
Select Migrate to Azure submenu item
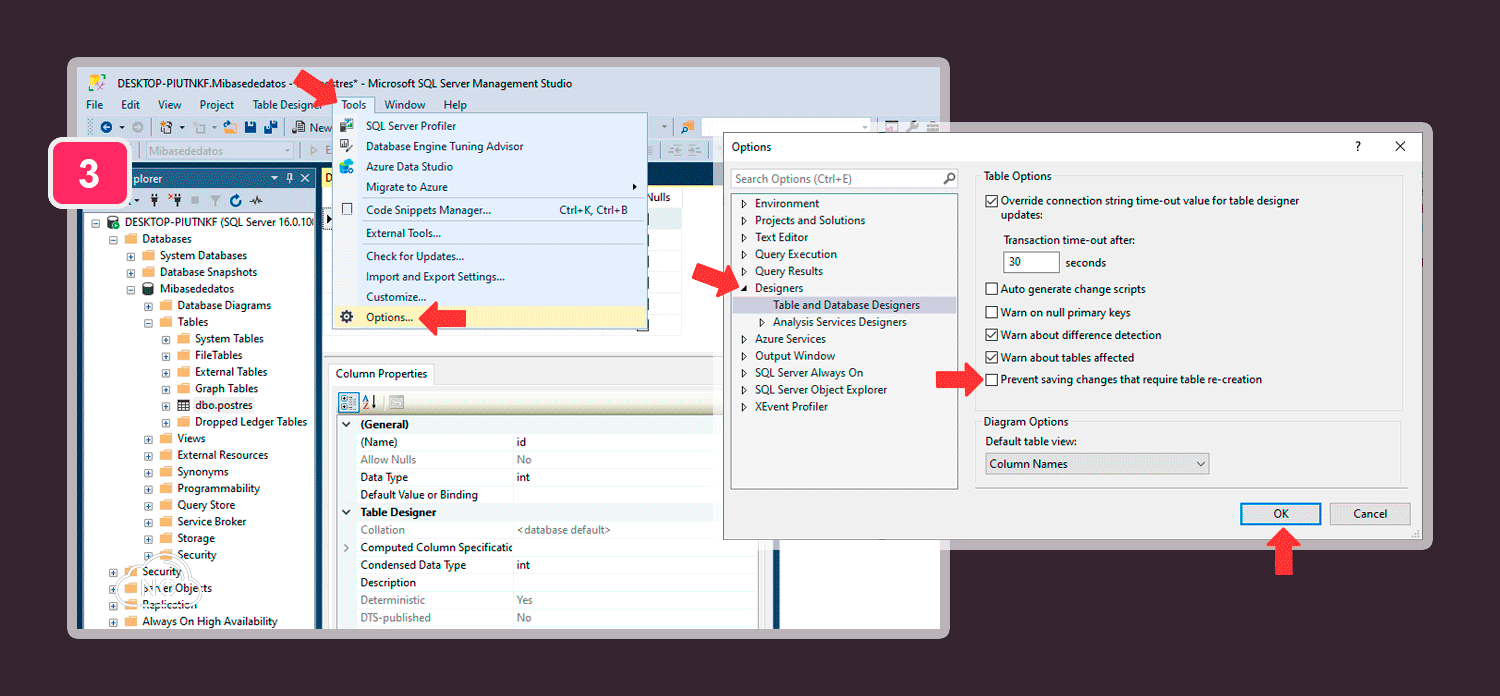pos(490,187)
